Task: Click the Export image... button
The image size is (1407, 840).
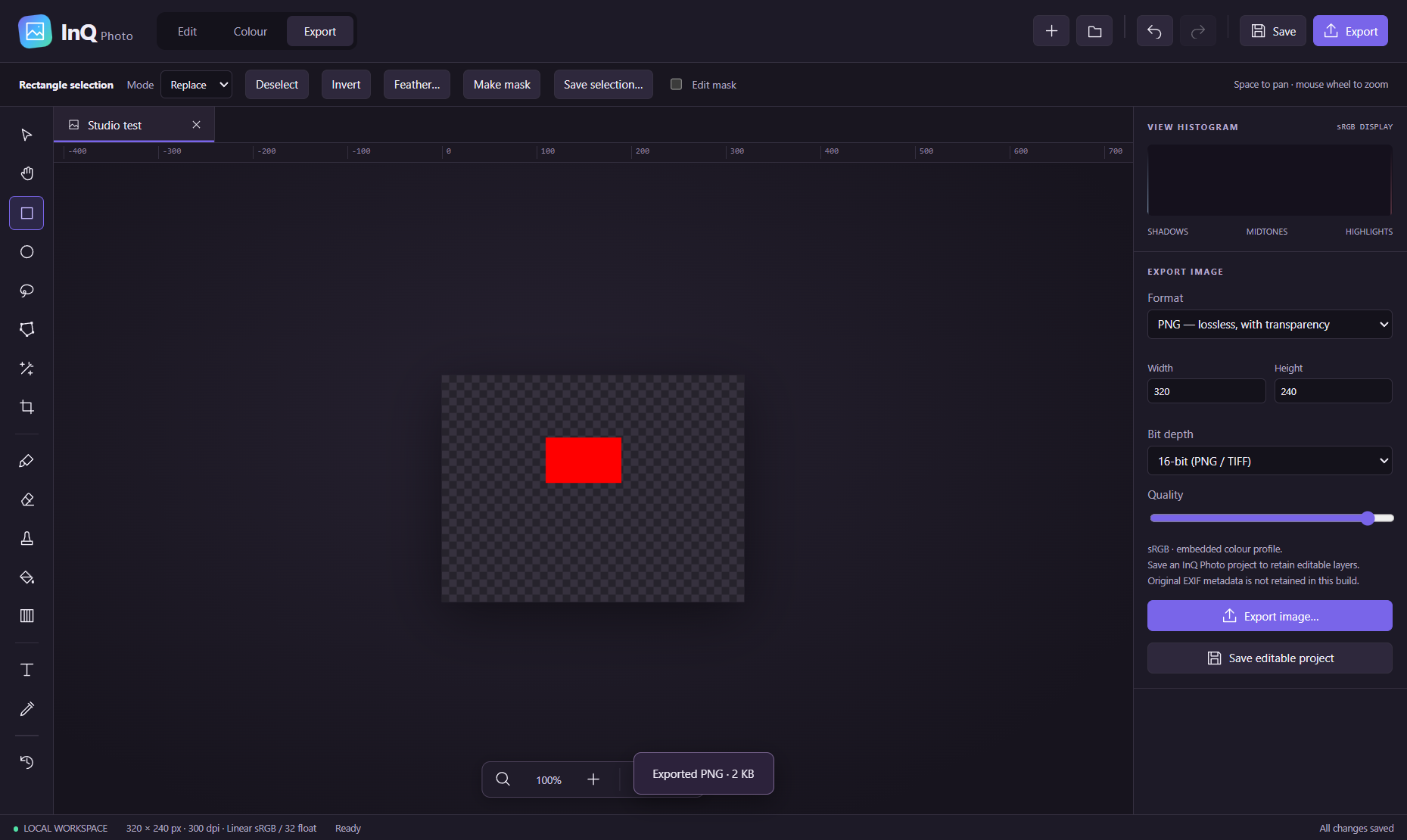Action: tap(1269, 616)
